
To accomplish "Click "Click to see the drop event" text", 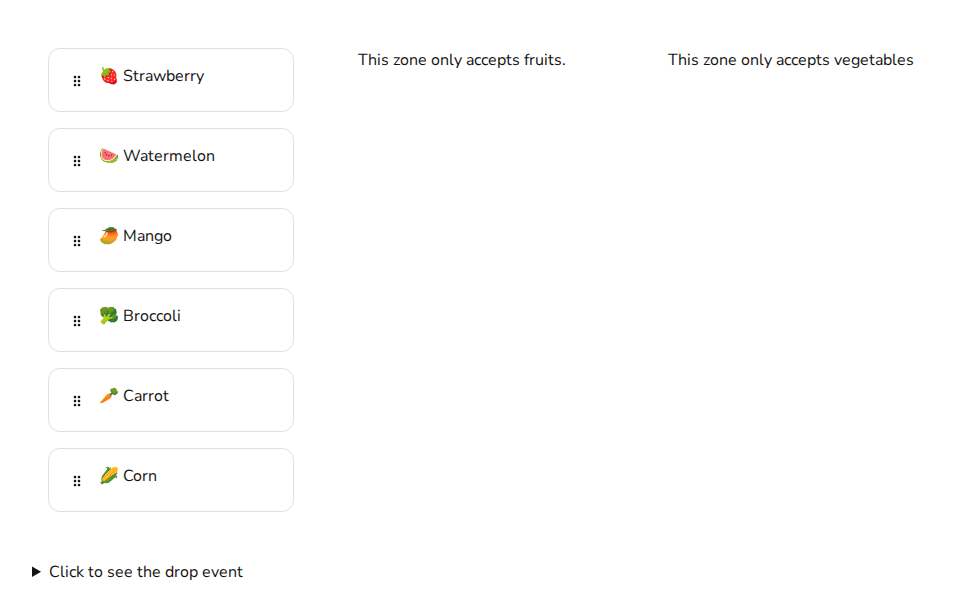I will pos(146,572).
